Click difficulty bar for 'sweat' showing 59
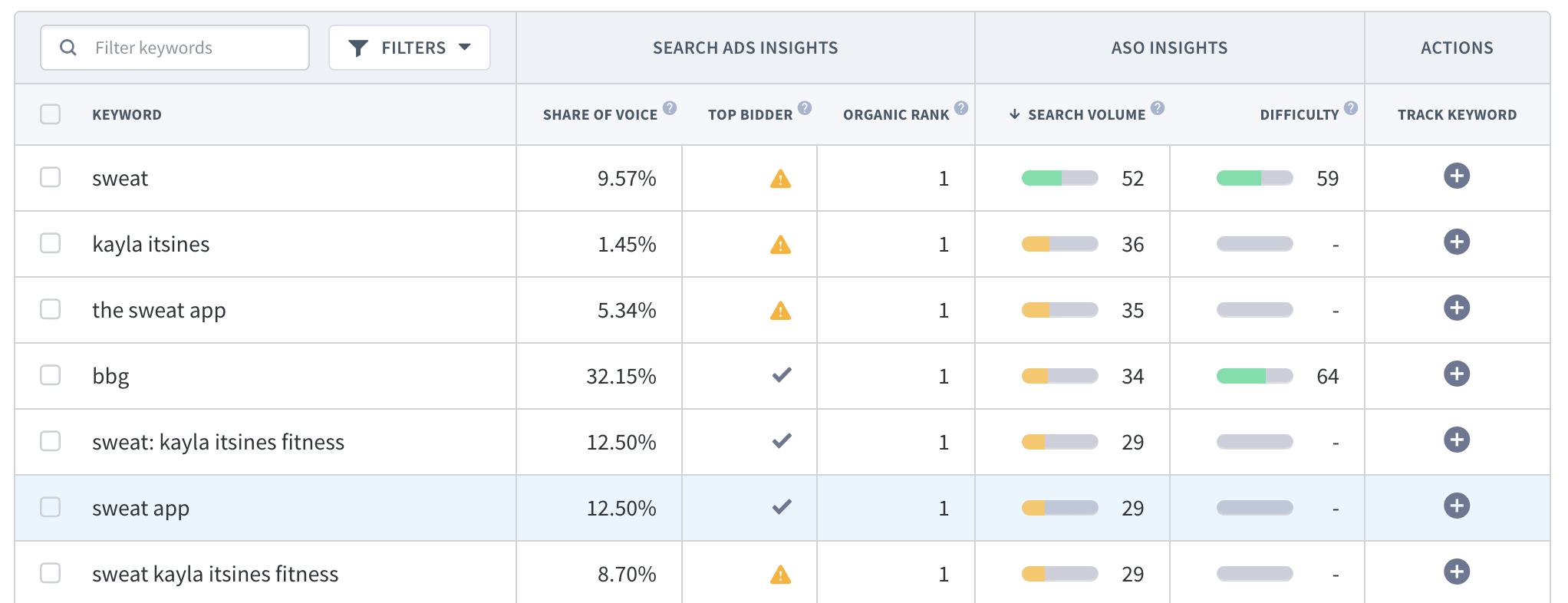 point(1254,179)
